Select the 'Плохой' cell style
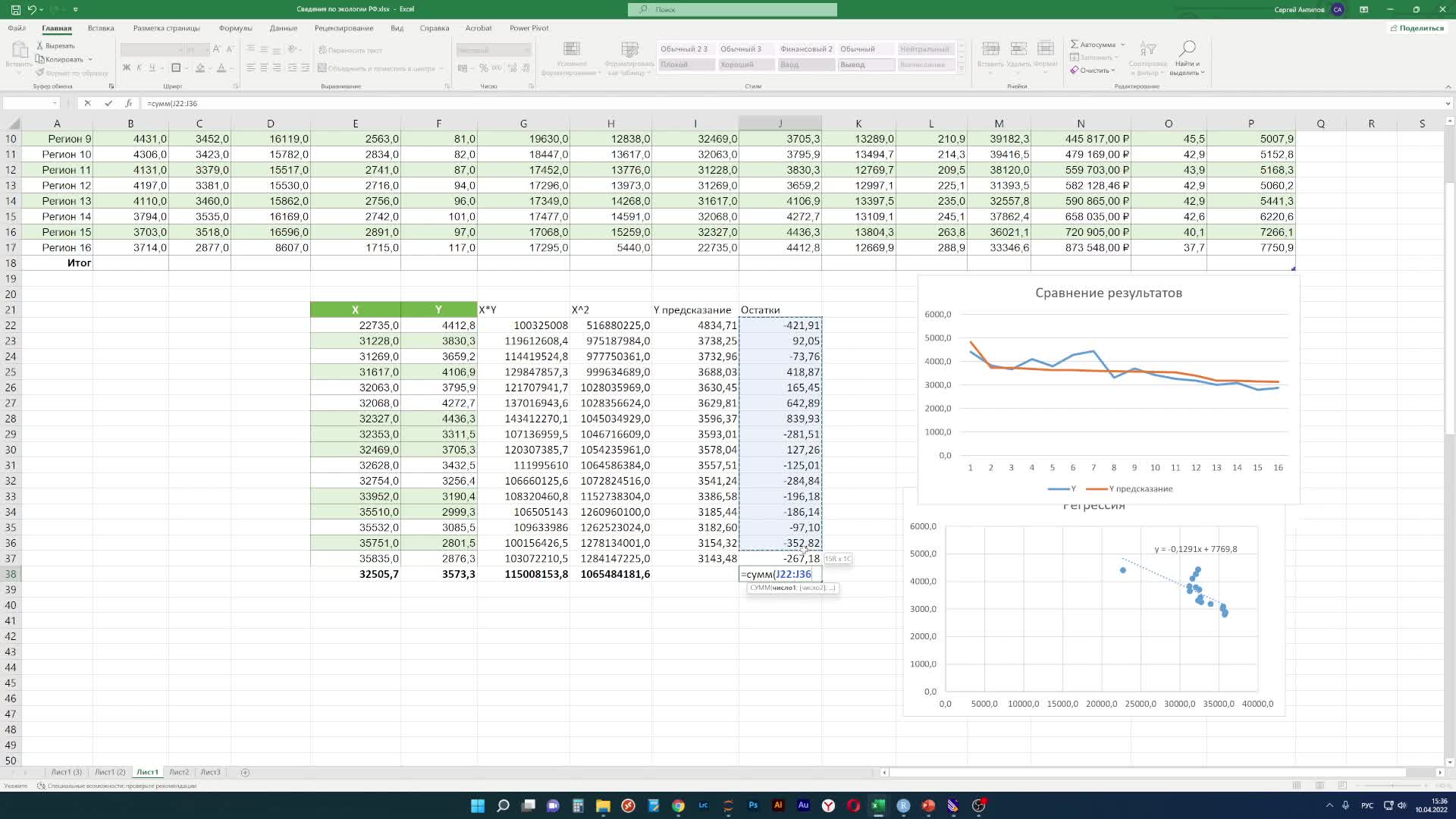Viewport: 1456px width, 819px height. pos(686,64)
